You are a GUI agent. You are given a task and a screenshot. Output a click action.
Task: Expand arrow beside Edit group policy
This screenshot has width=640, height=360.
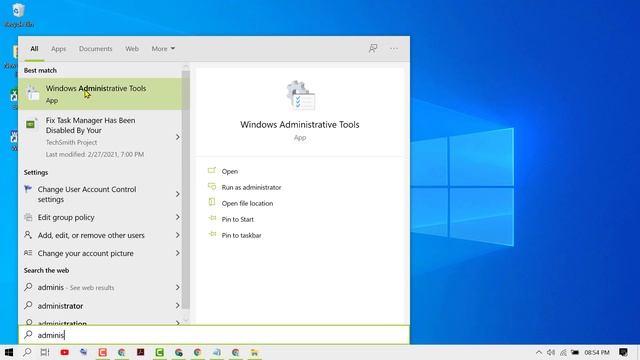(x=178, y=217)
